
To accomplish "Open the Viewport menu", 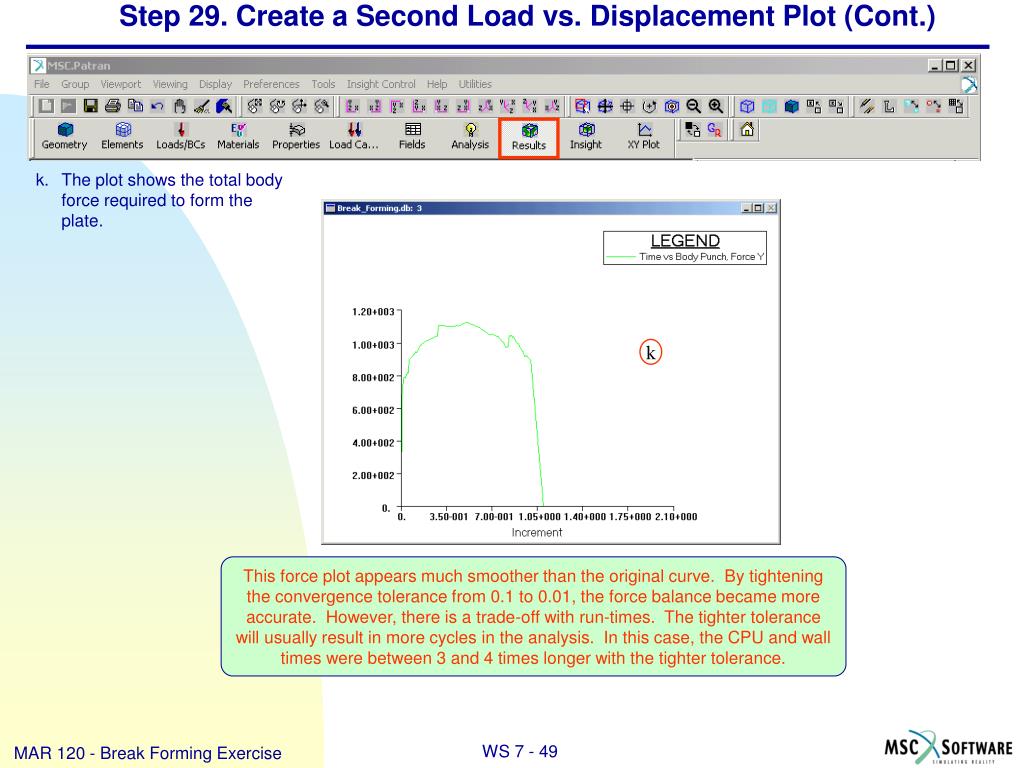I will pos(121,84).
